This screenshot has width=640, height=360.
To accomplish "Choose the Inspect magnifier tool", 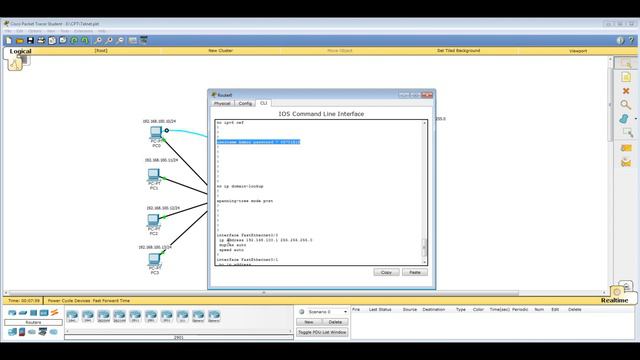I will [x=625, y=105].
